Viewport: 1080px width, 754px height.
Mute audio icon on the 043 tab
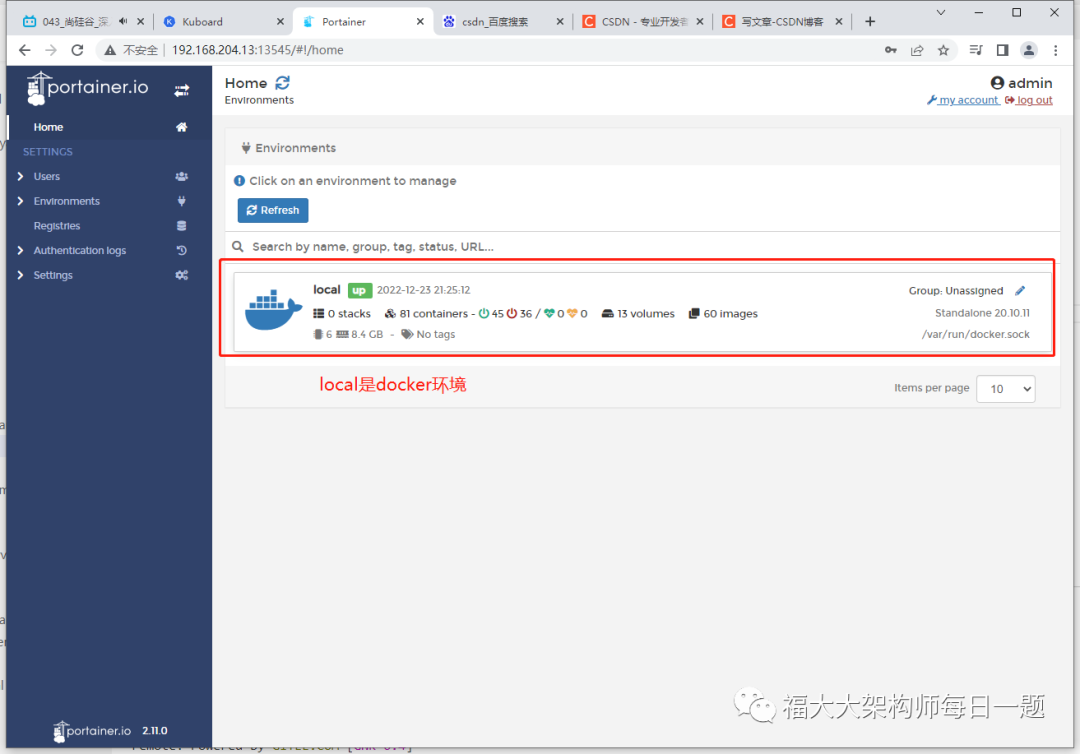coord(123,21)
